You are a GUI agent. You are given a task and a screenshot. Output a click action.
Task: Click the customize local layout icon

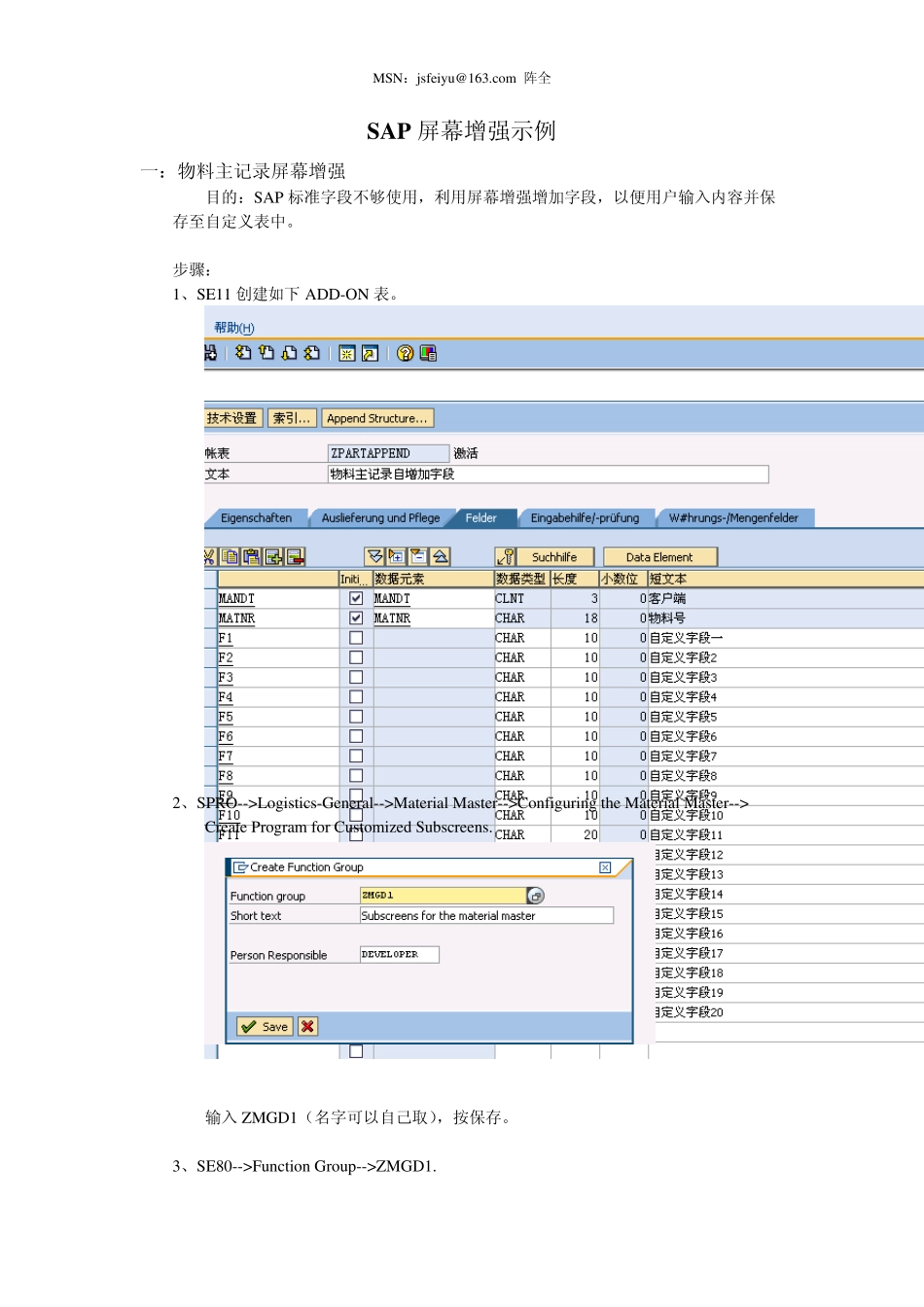428,353
